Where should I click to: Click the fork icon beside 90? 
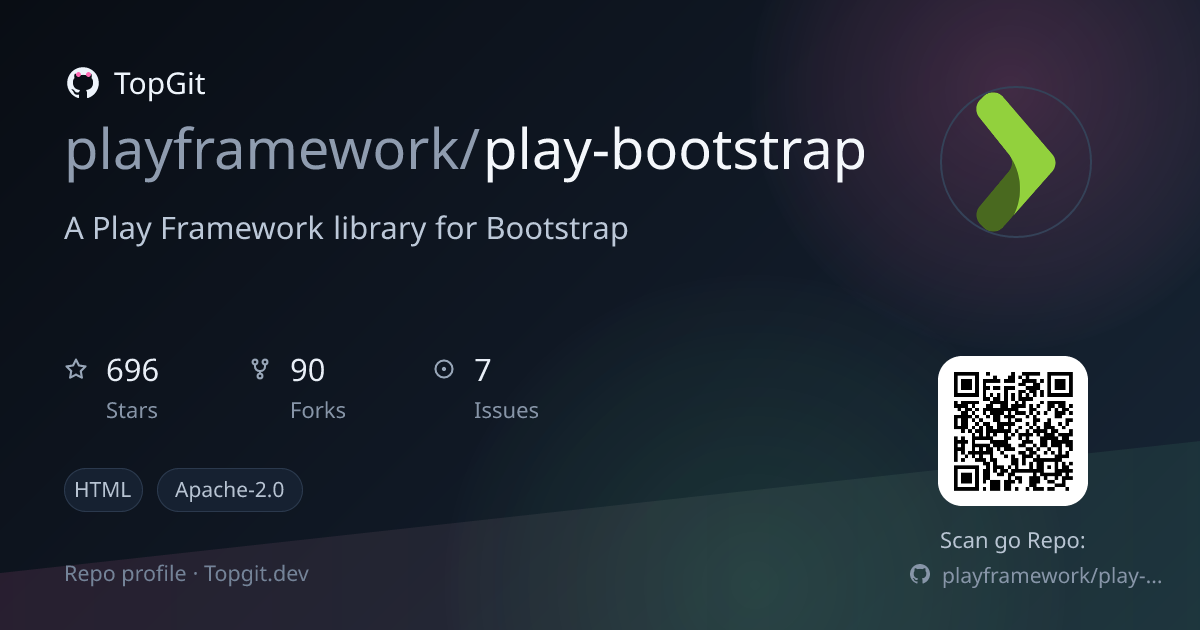point(260,370)
